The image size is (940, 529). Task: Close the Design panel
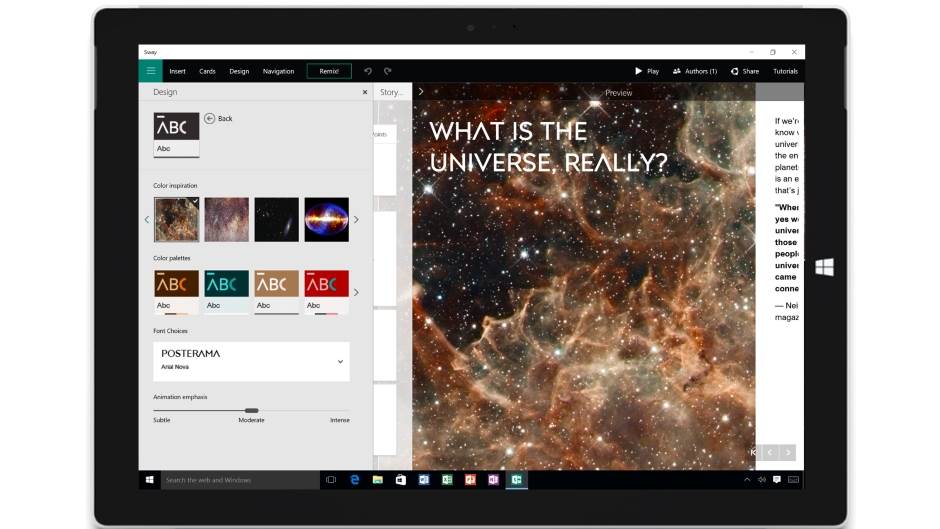coord(364,92)
